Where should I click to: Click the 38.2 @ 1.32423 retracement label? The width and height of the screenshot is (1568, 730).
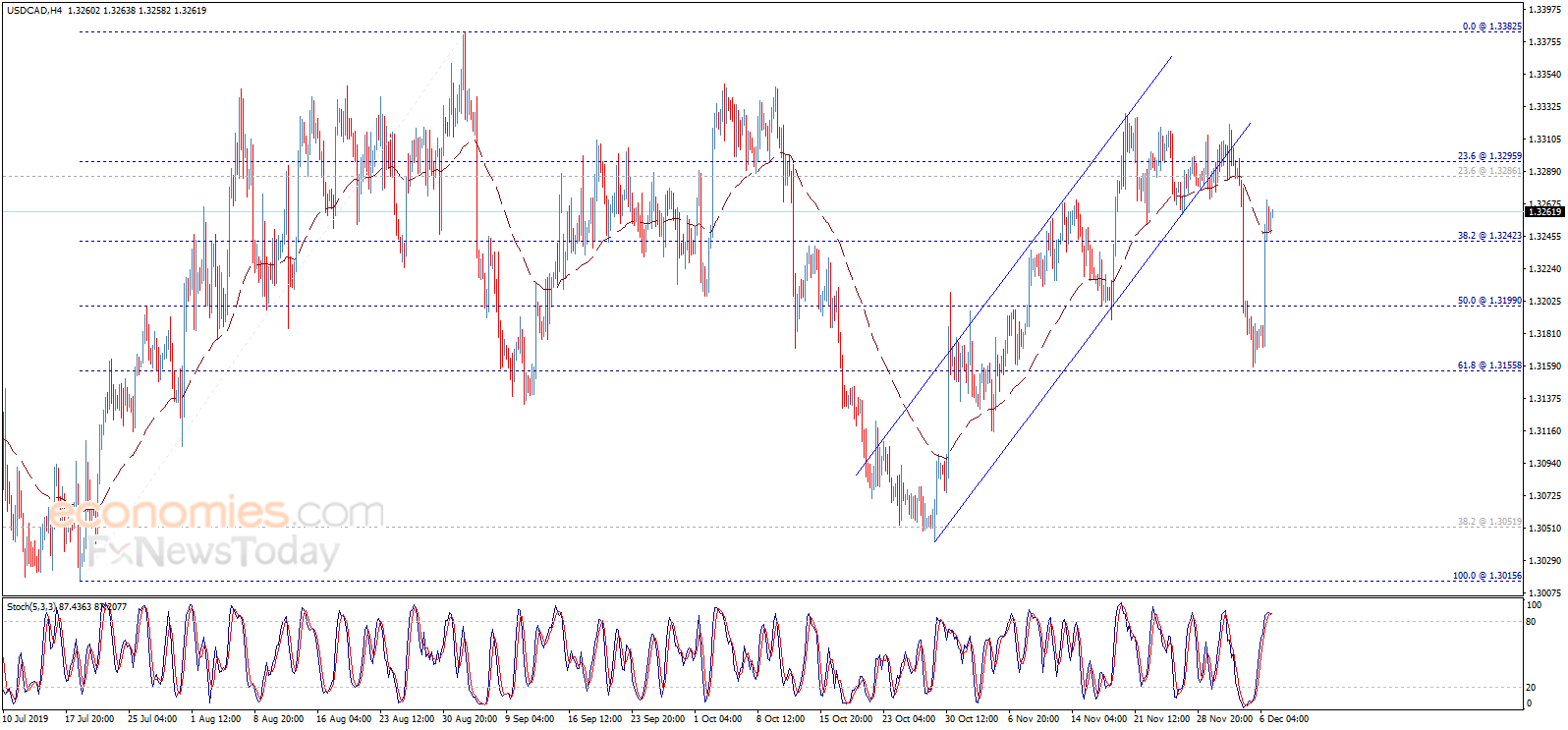1489,236
